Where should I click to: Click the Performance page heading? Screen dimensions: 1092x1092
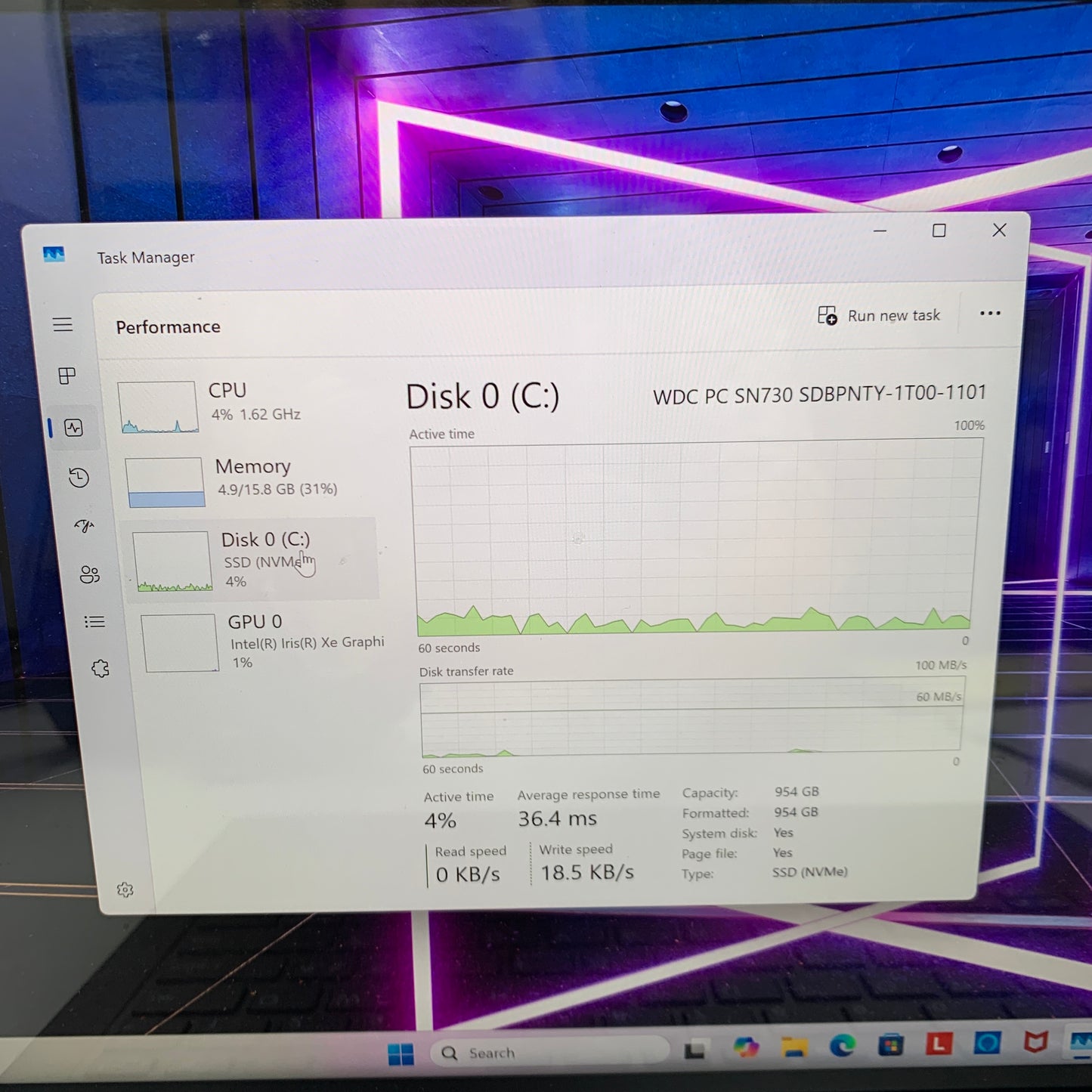click(168, 326)
